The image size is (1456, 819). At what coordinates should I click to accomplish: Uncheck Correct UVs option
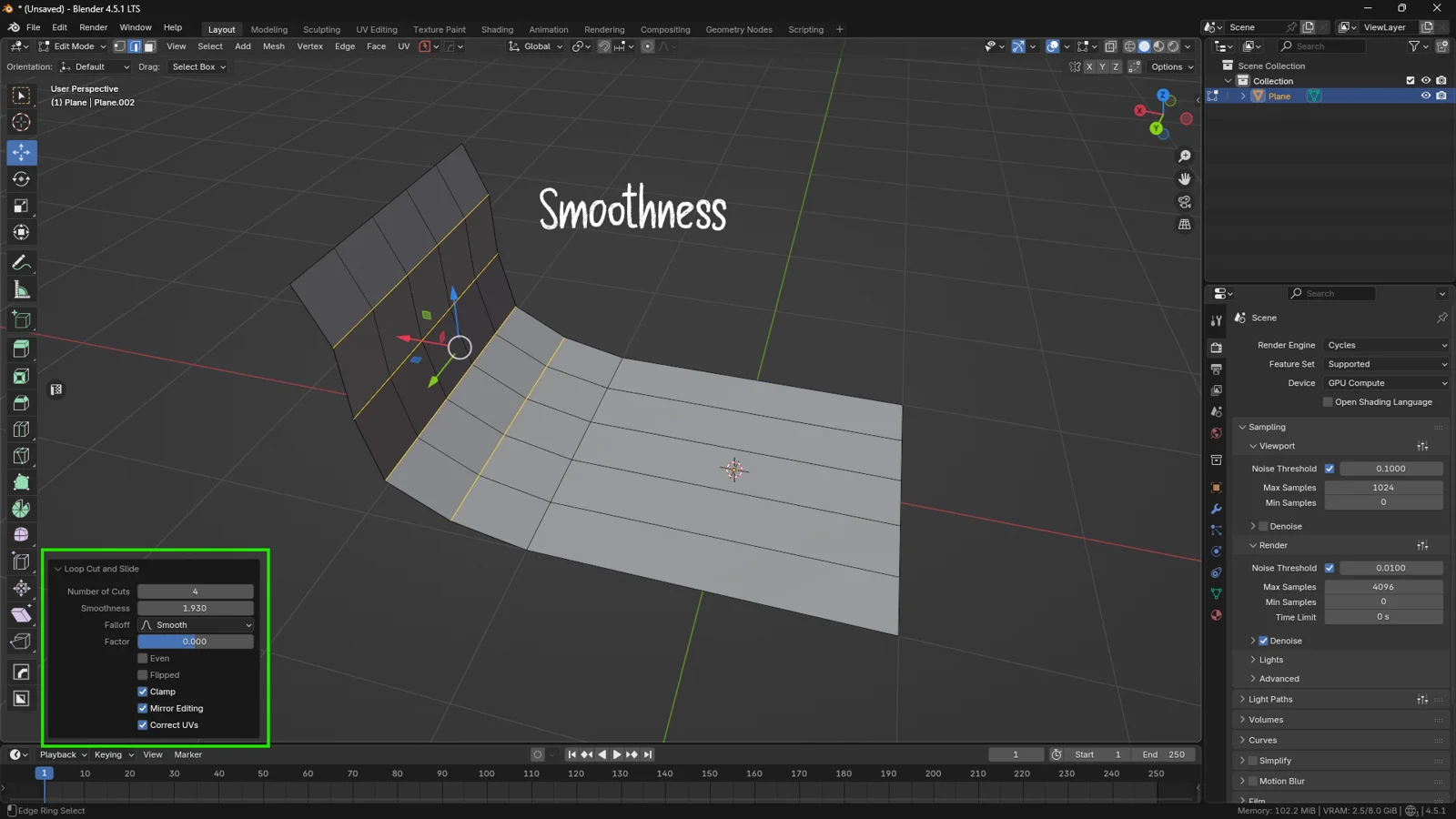[x=143, y=725]
